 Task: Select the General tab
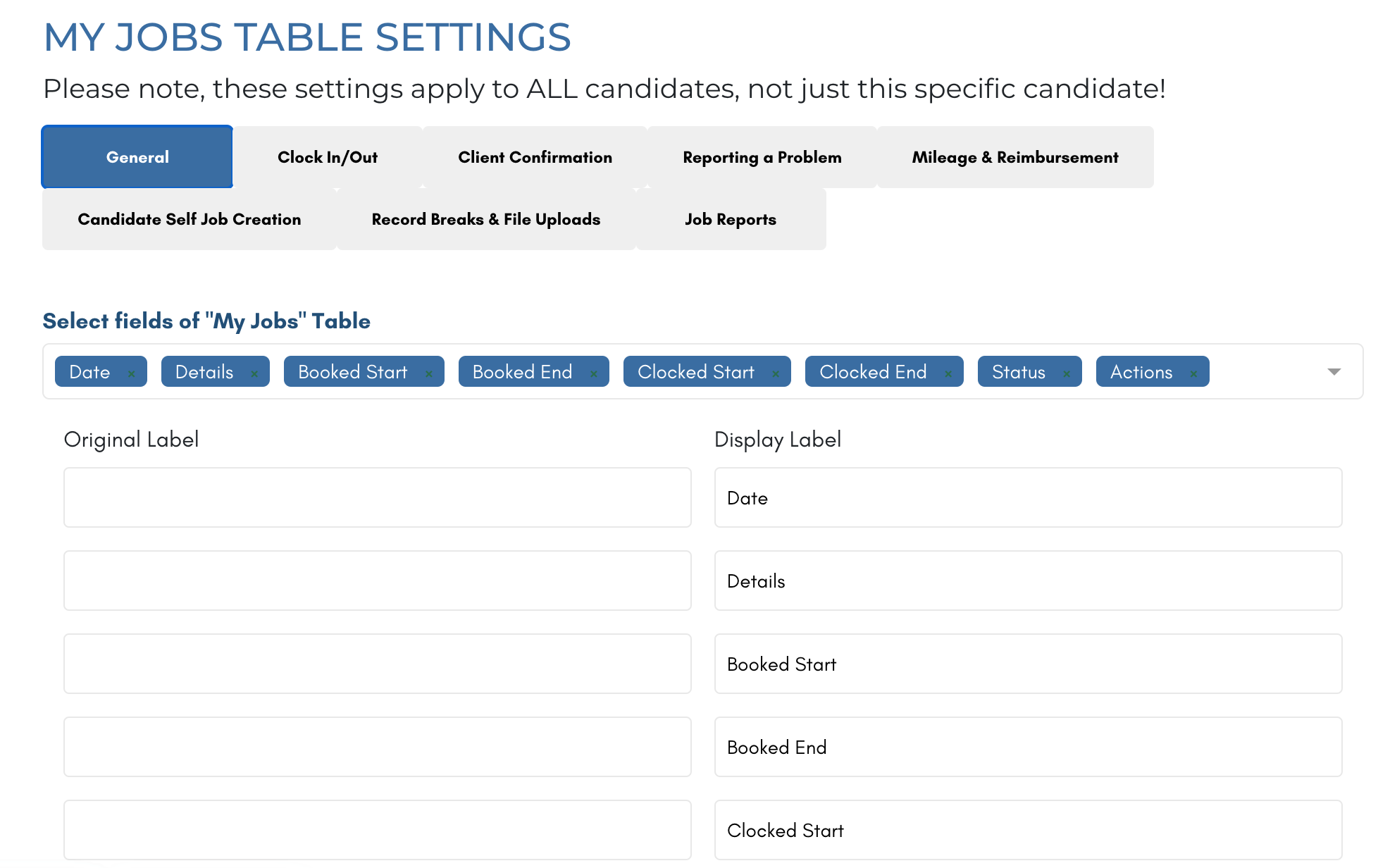(137, 157)
